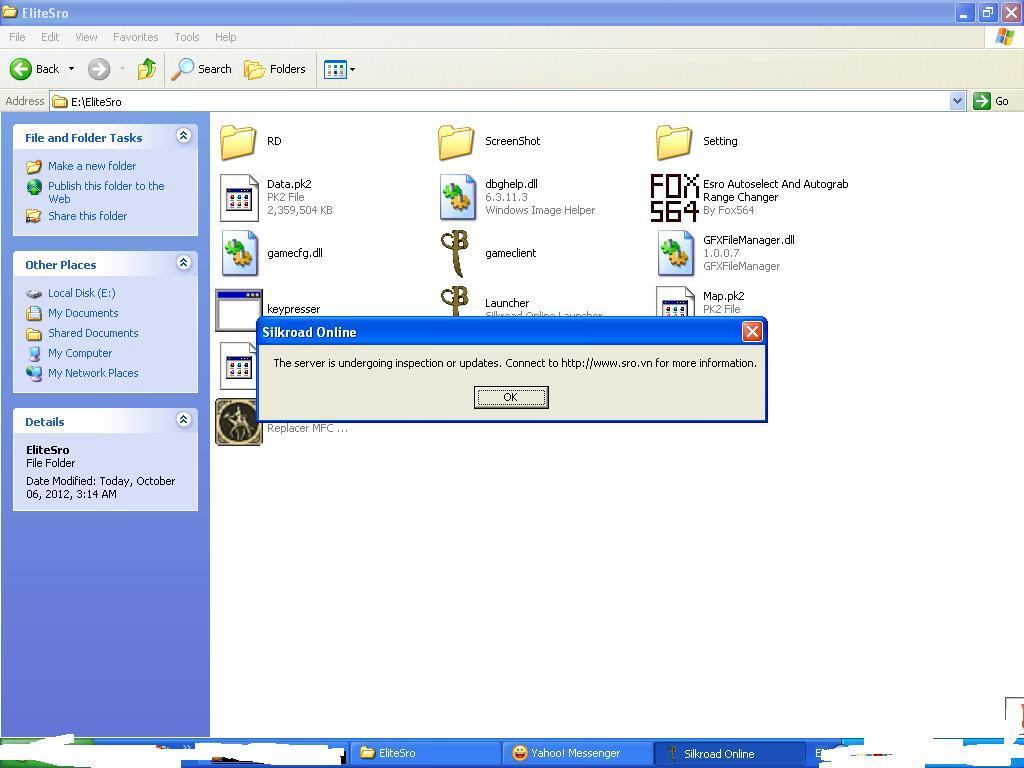Click Share this folder
Viewport: 1024px width, 768px height.
click(88, 216)
